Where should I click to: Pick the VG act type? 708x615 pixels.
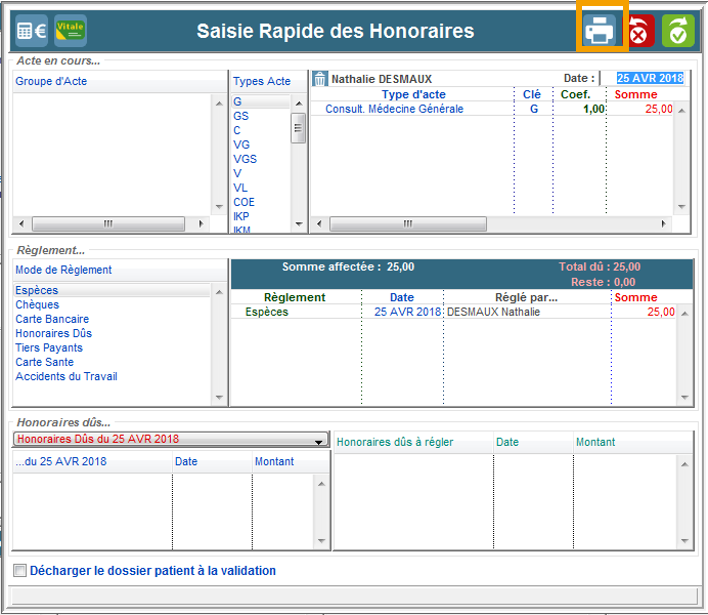click(241, 145)
